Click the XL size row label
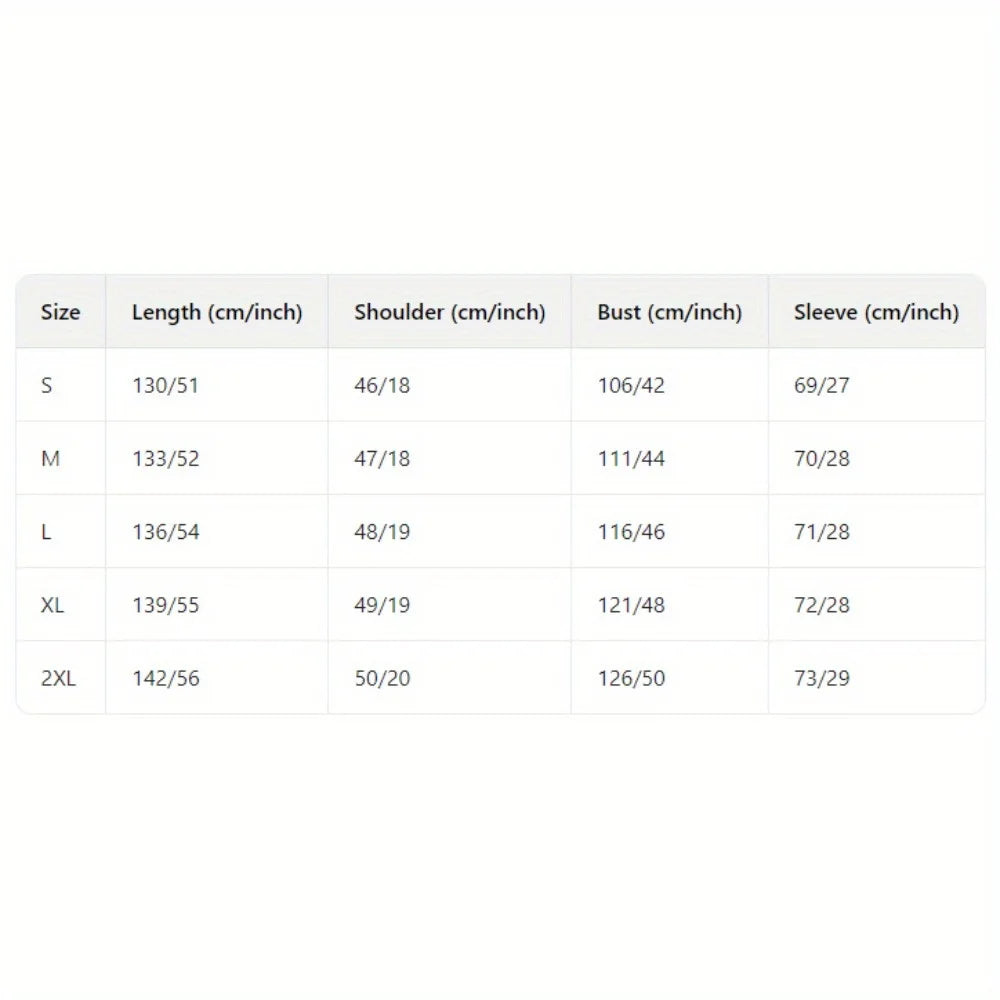 53,605
